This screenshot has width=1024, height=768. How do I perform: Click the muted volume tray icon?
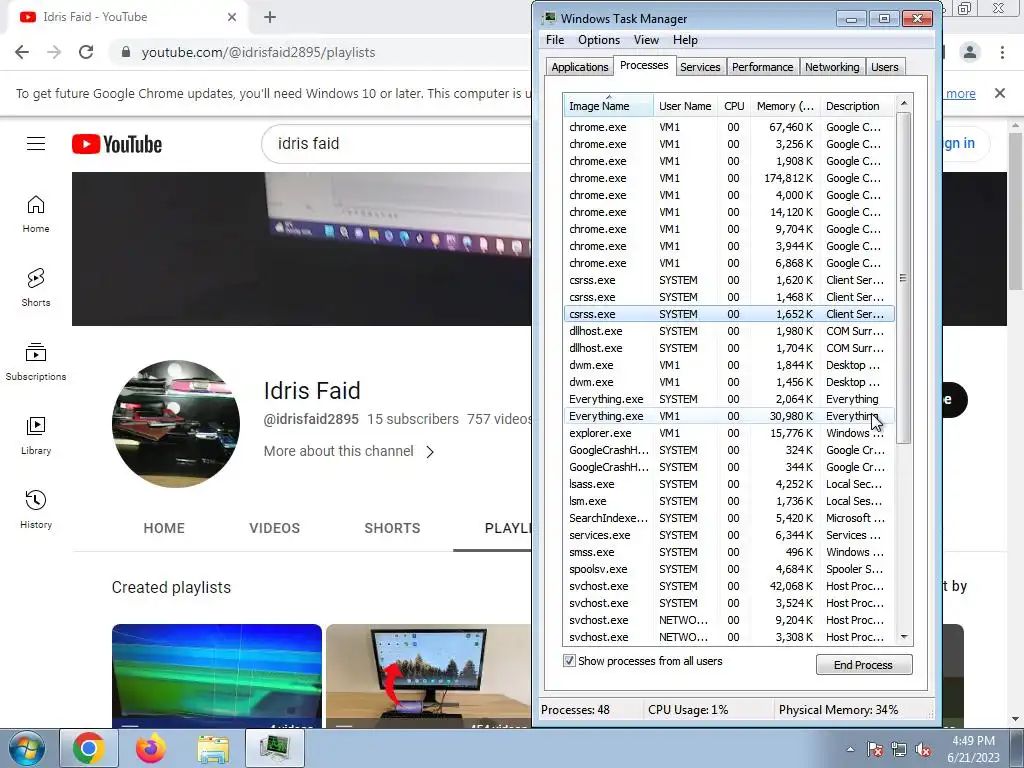tap(923, 749)
